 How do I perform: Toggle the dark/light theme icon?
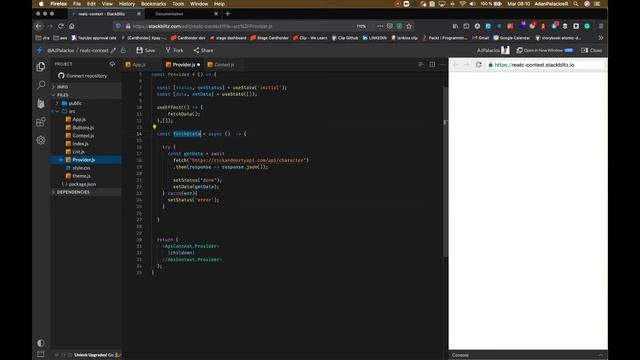pos(41,342)
